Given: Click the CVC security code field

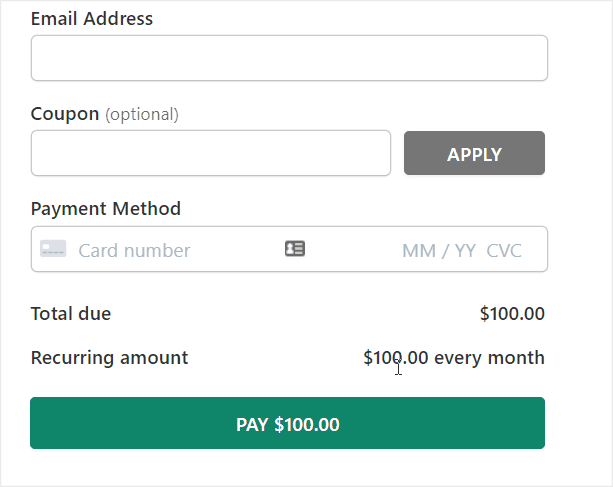Looking at the screenshot, I should click(504, 250).
